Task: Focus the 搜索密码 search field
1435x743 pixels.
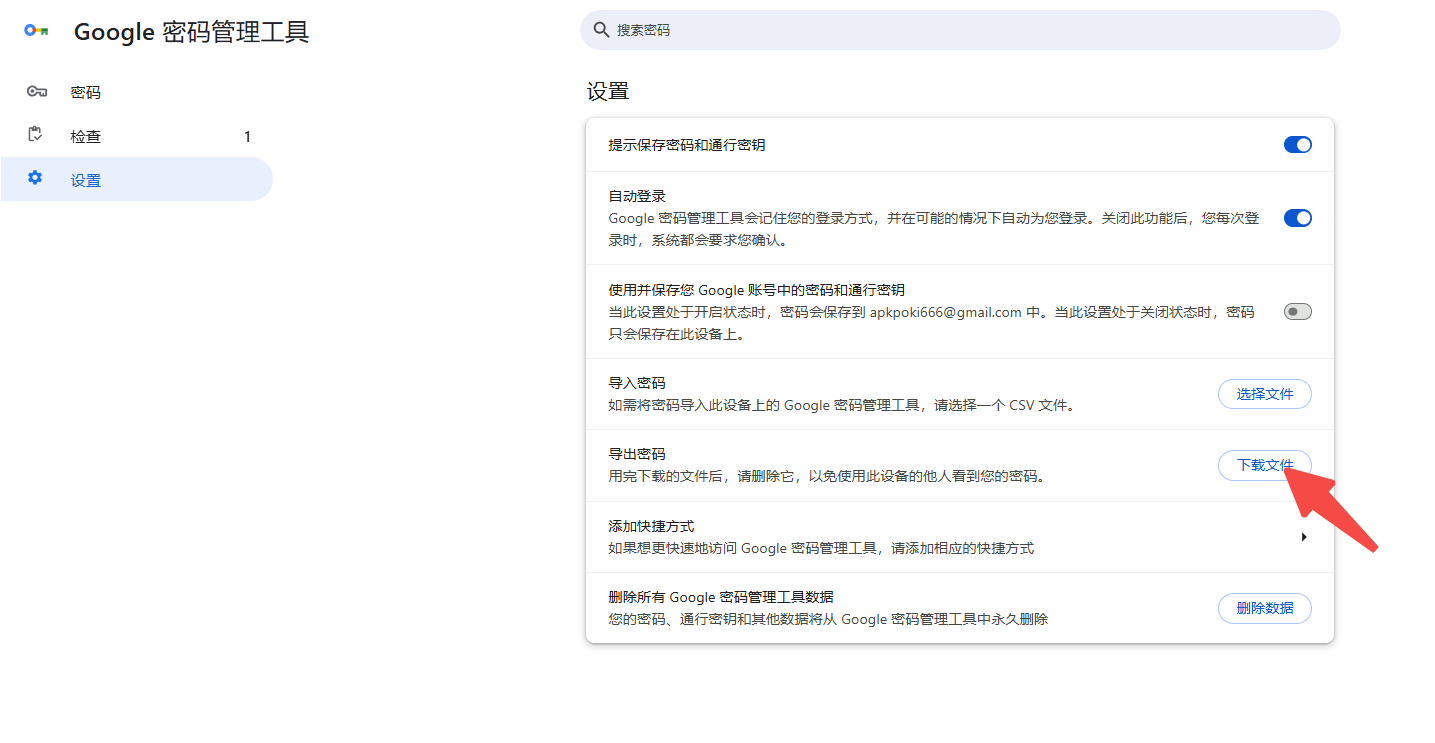Action: [960, 30]
